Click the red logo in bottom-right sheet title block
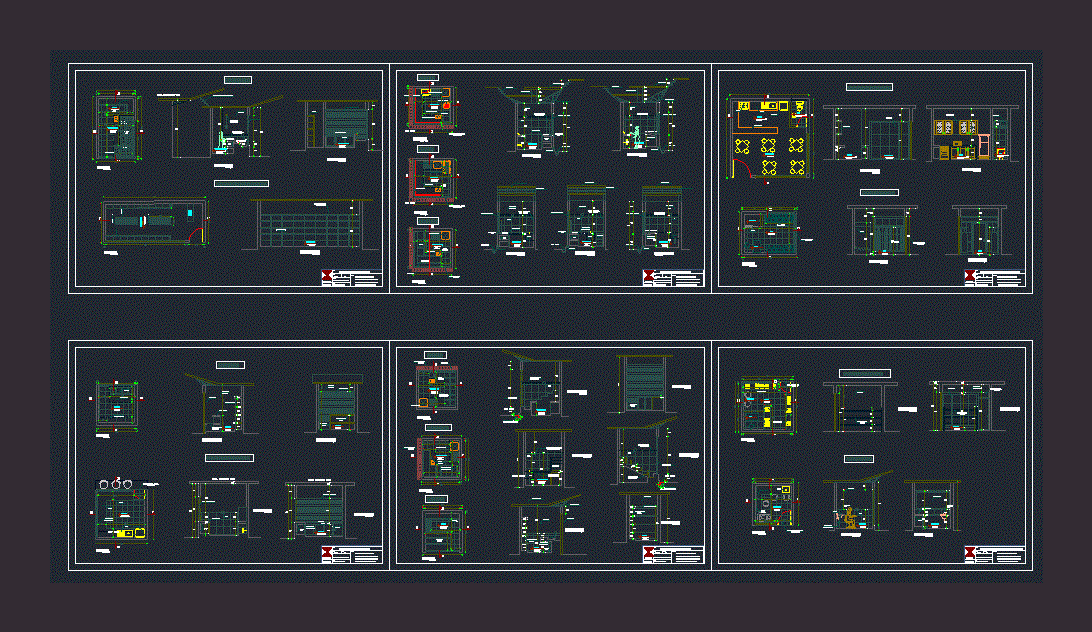This screenshot has width=1092, height=632. 970,553
